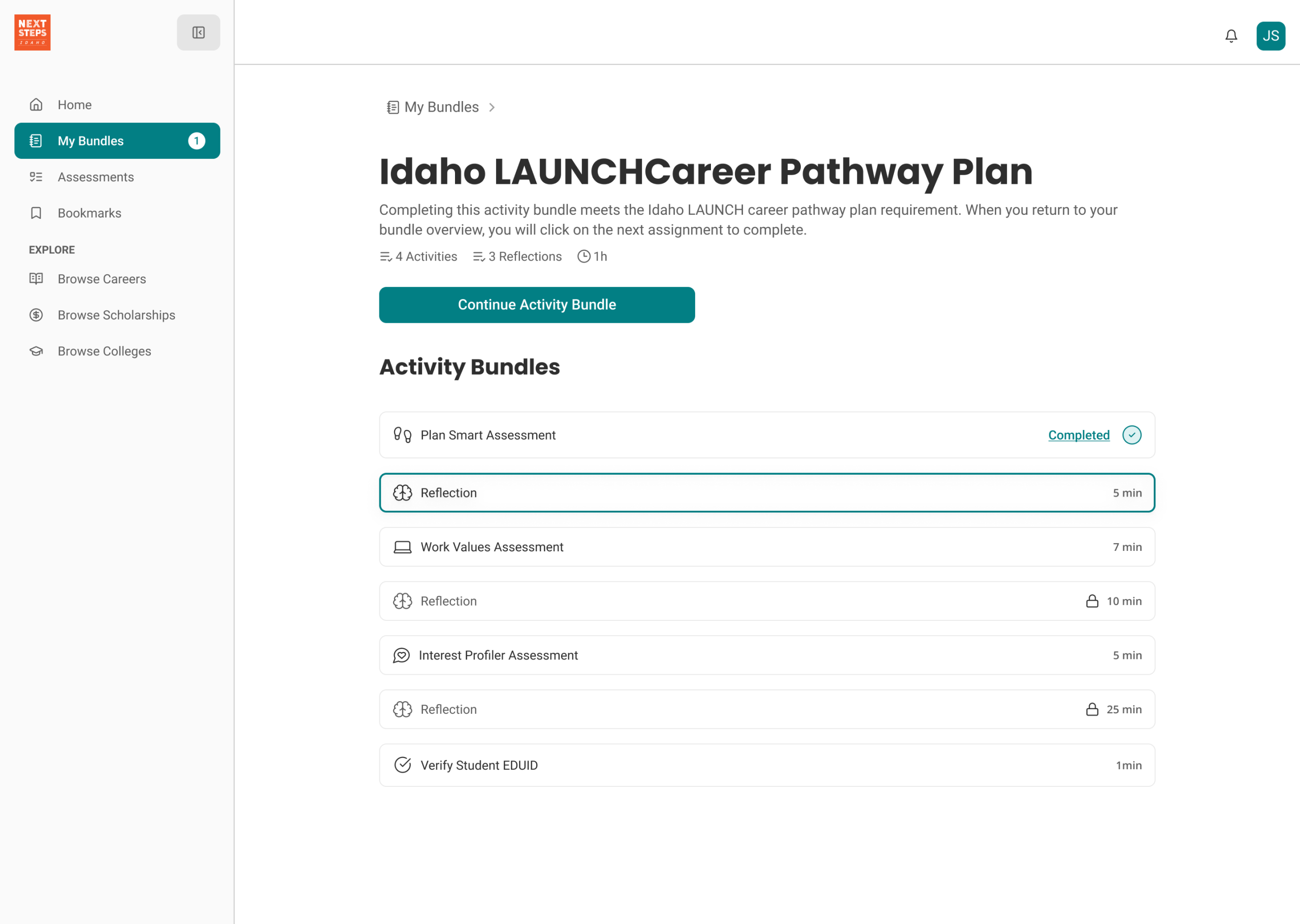Click the completed checkmark circle icon
The width and height of the screenshot is (1300, 924).
click(1131, 435)
